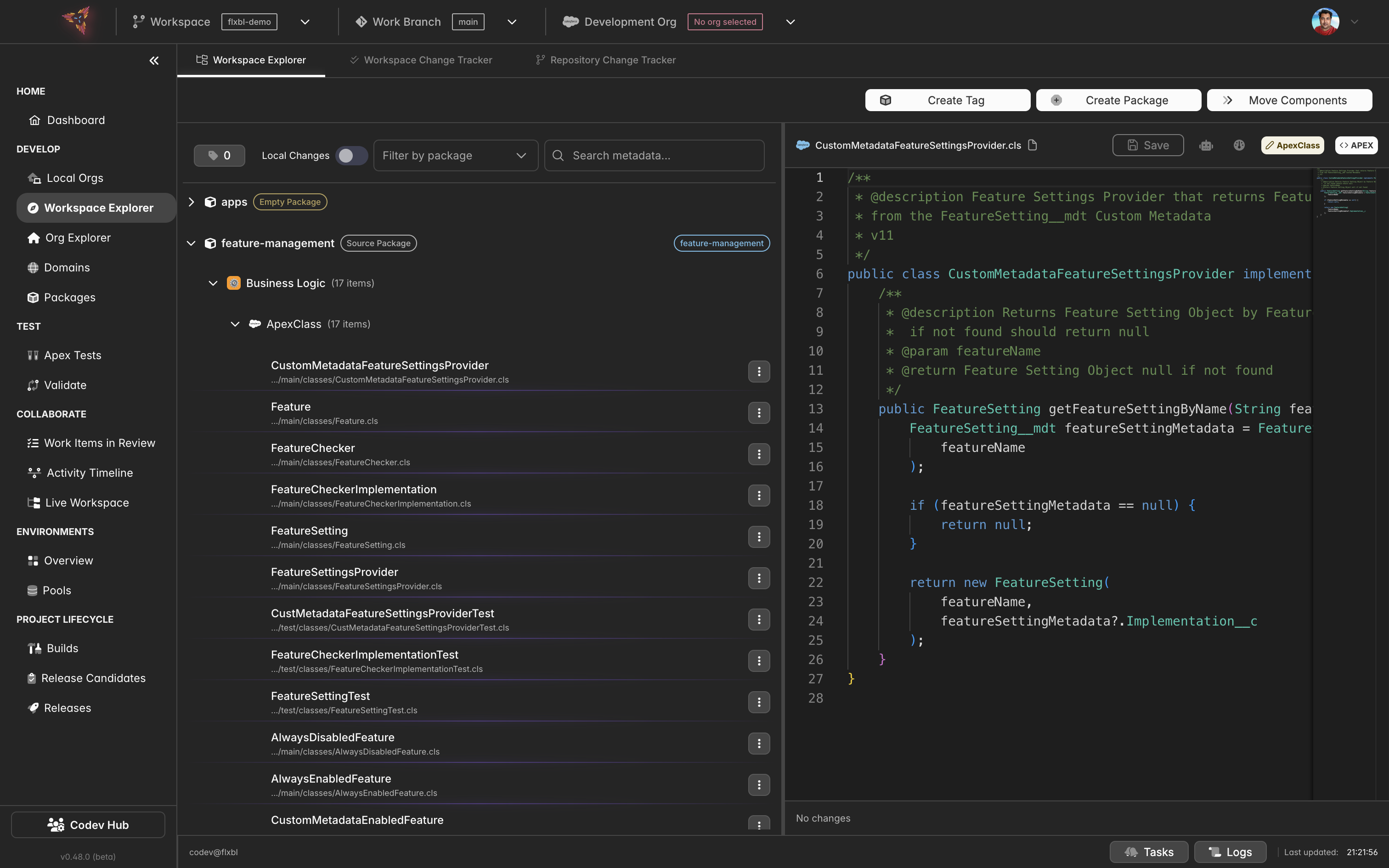The width and height of the screenshot is (1389, 868).
Task: Open the Development Org dropdown chevron
Action: coord(790,22)
